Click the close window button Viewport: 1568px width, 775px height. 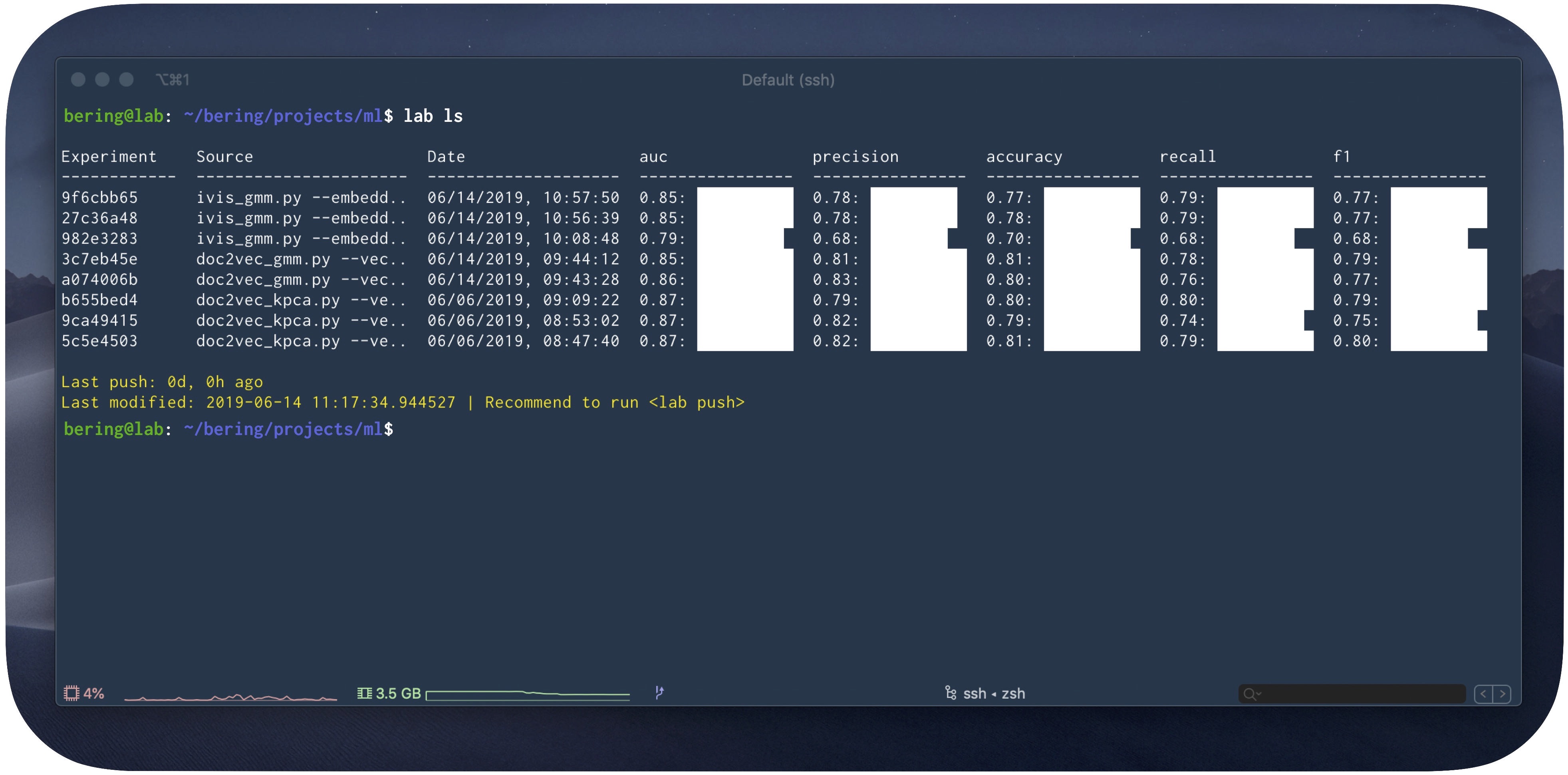pyautogui.click(x=78, y=79)
